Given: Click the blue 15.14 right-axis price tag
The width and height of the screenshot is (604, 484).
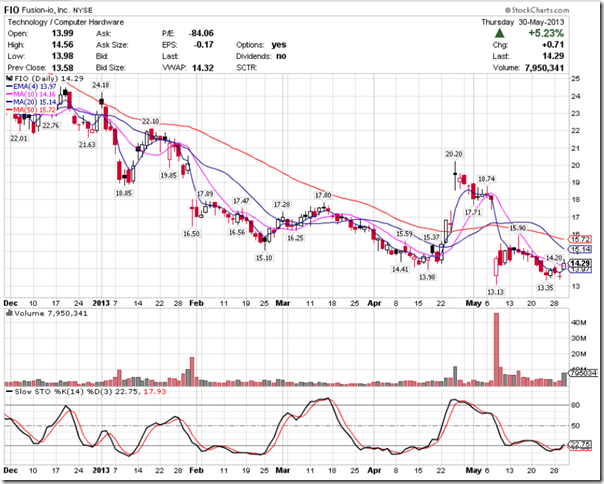Looking at the screenshot, I should [x=581, y=250].
